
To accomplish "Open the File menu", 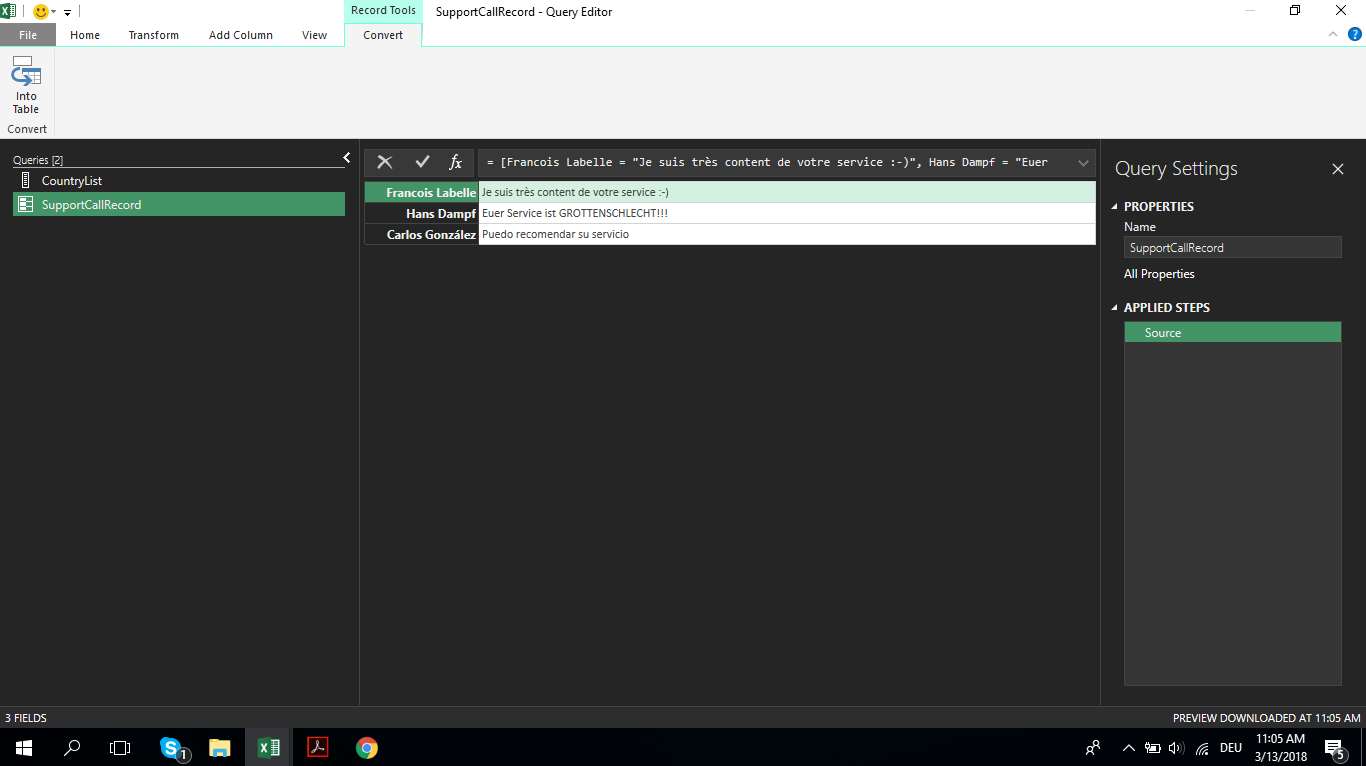I will point(27,34).
